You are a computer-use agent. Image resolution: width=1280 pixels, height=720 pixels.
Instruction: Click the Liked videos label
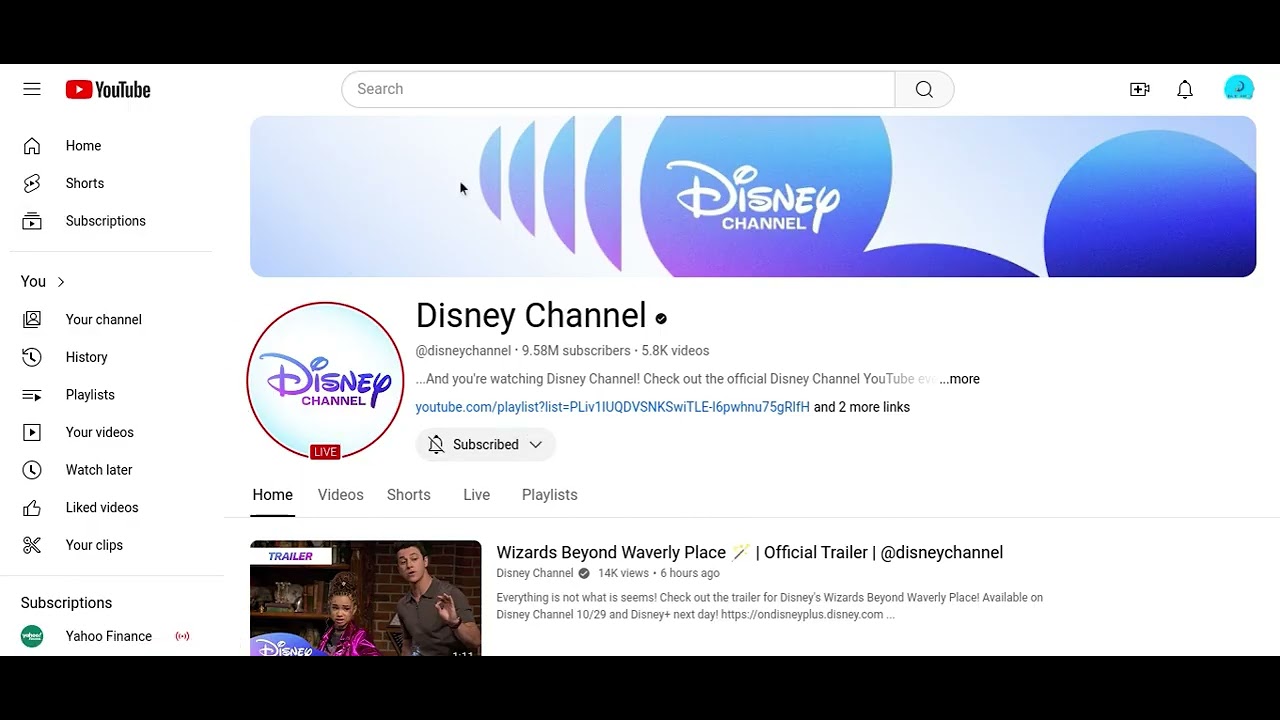tap(102, 508)
